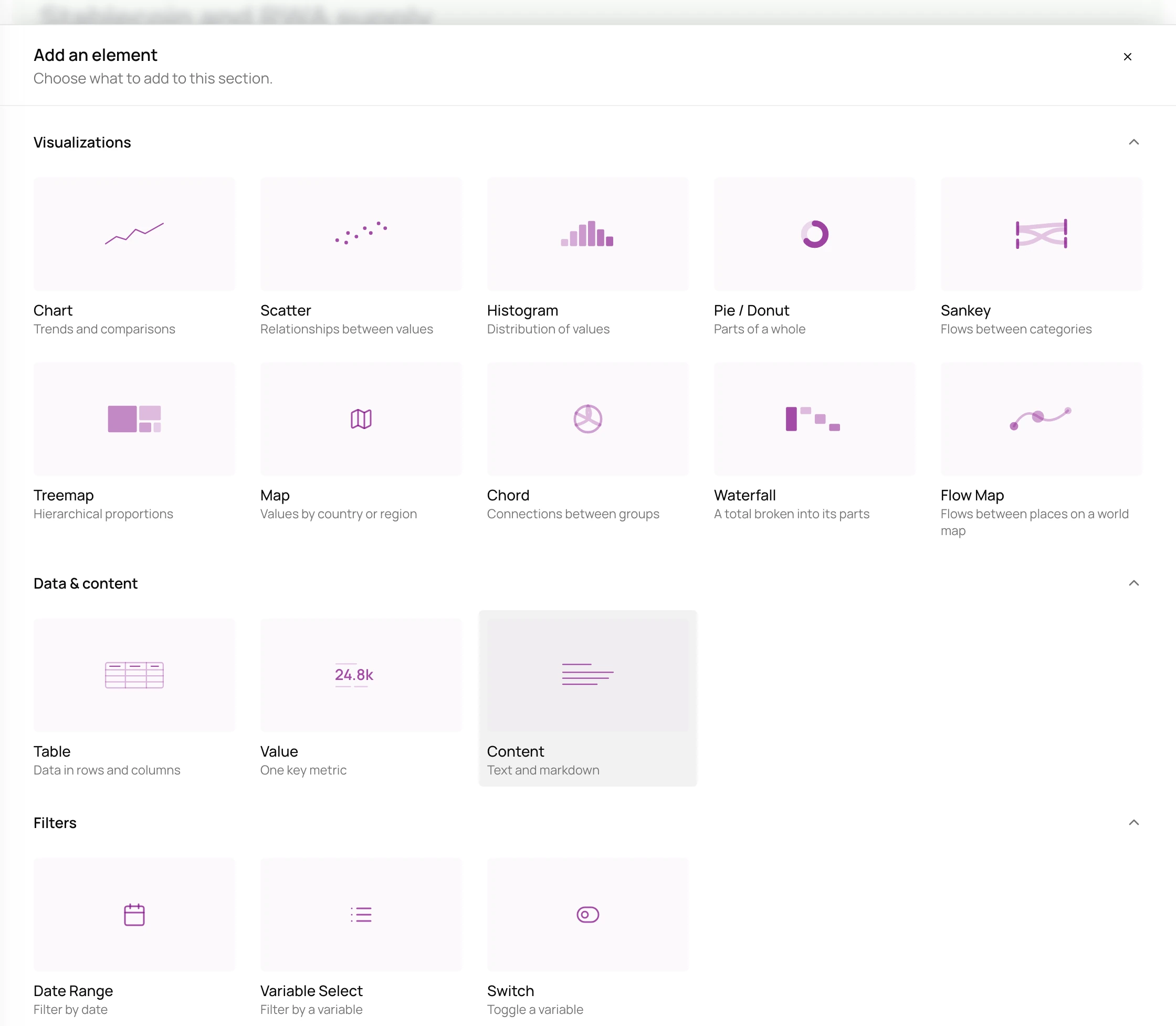Screen dimensions: 1176x1026
Task: Click 'Hierarchical proportions' description
Action: [x=103, y=514]
